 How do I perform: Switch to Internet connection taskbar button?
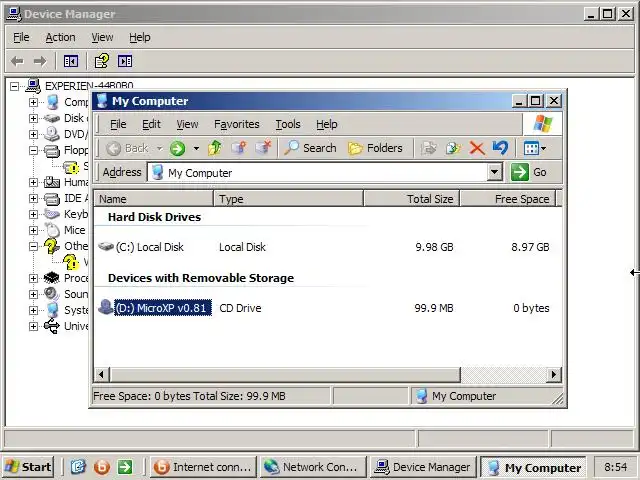click(x=202, y=467)
